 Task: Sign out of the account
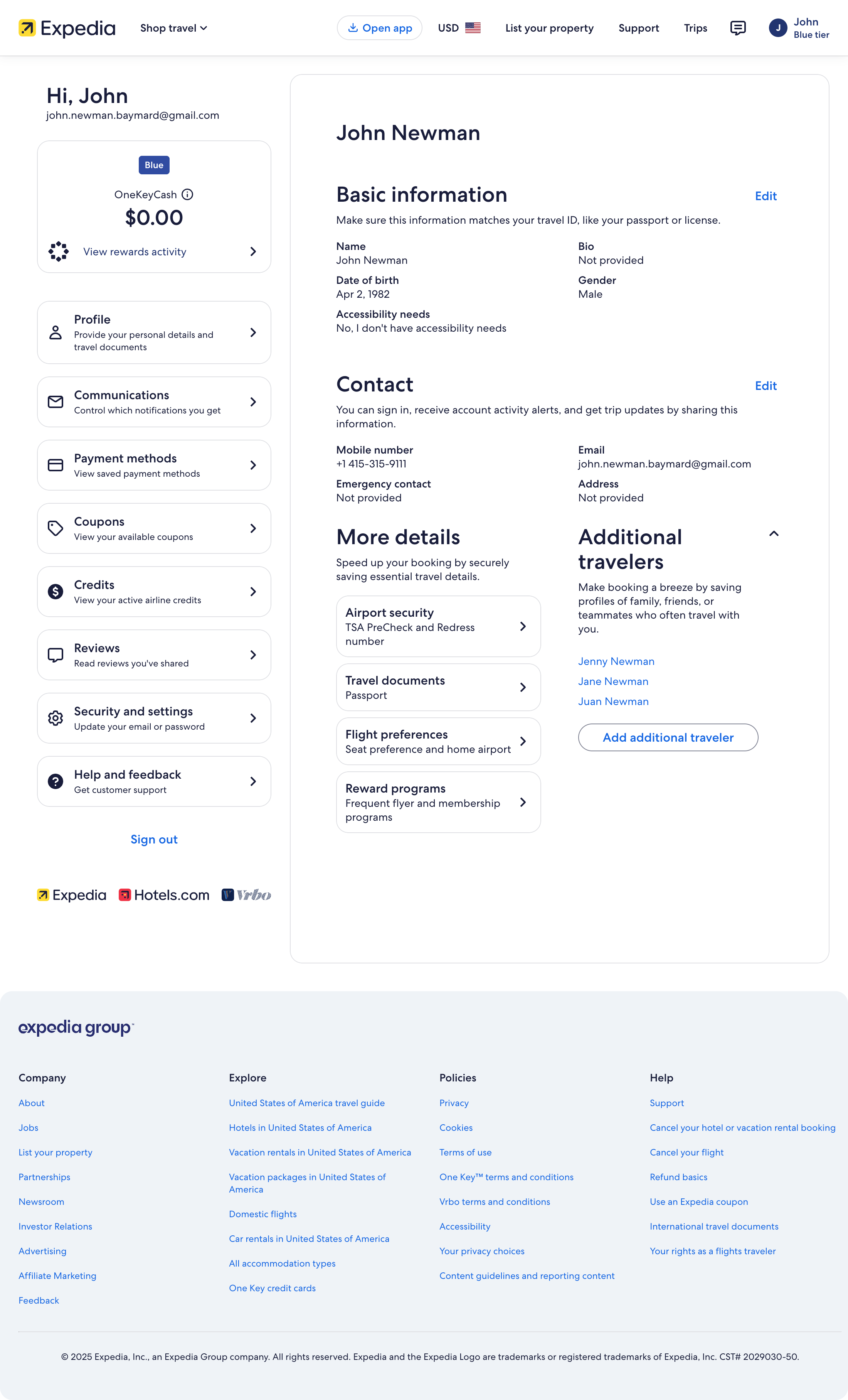tap(154, 839)
